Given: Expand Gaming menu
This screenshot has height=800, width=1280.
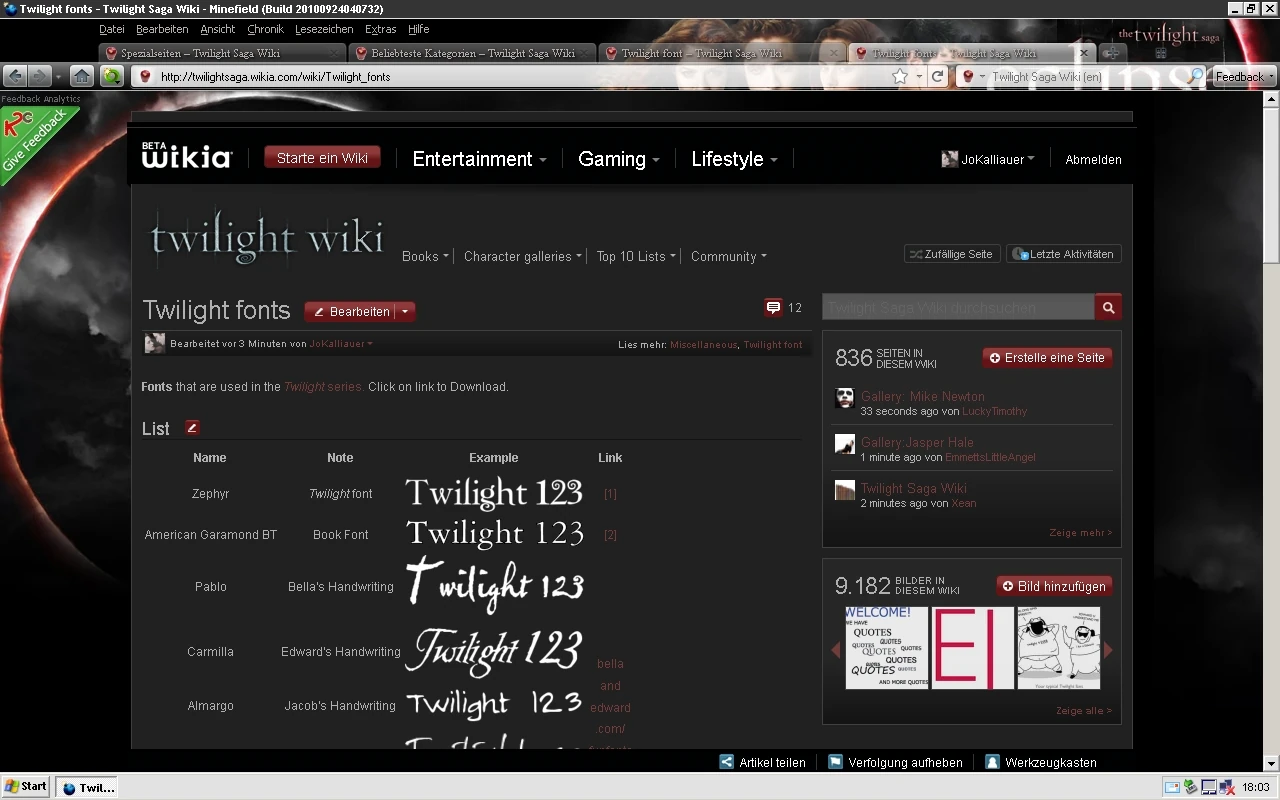Looking at the screenshot, I should (619, 159).
